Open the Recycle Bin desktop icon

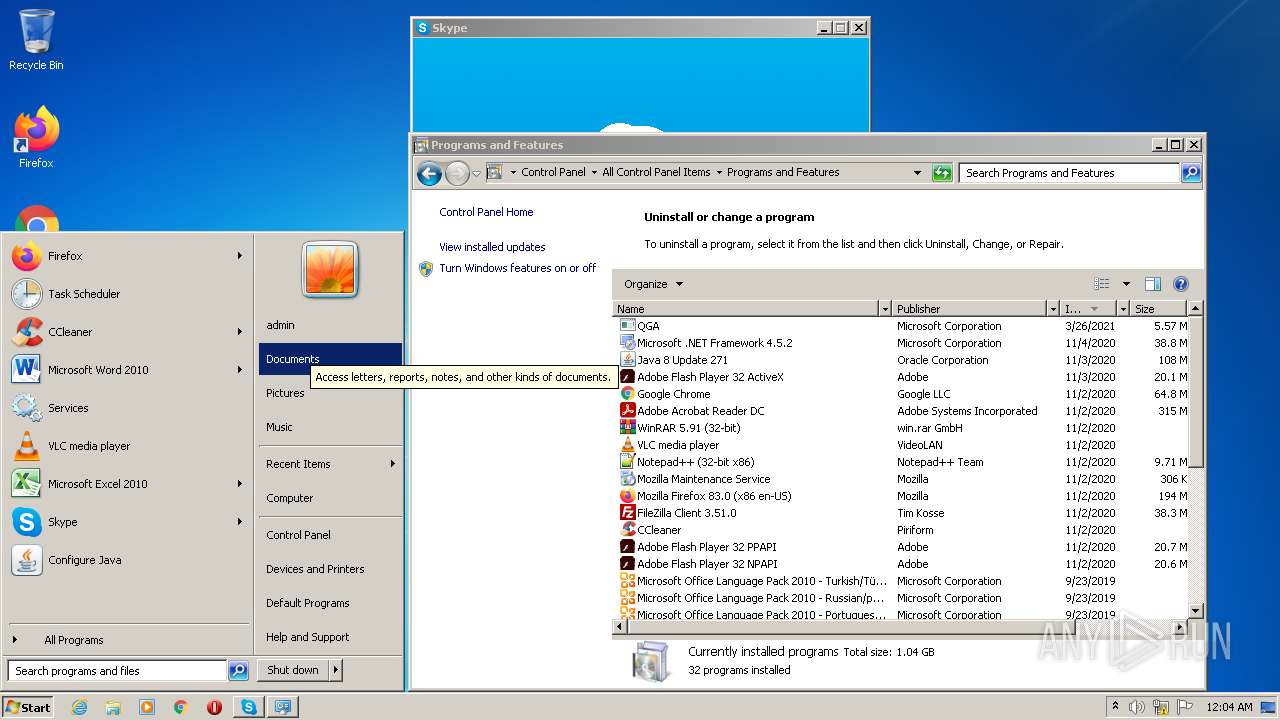point(36,40)
